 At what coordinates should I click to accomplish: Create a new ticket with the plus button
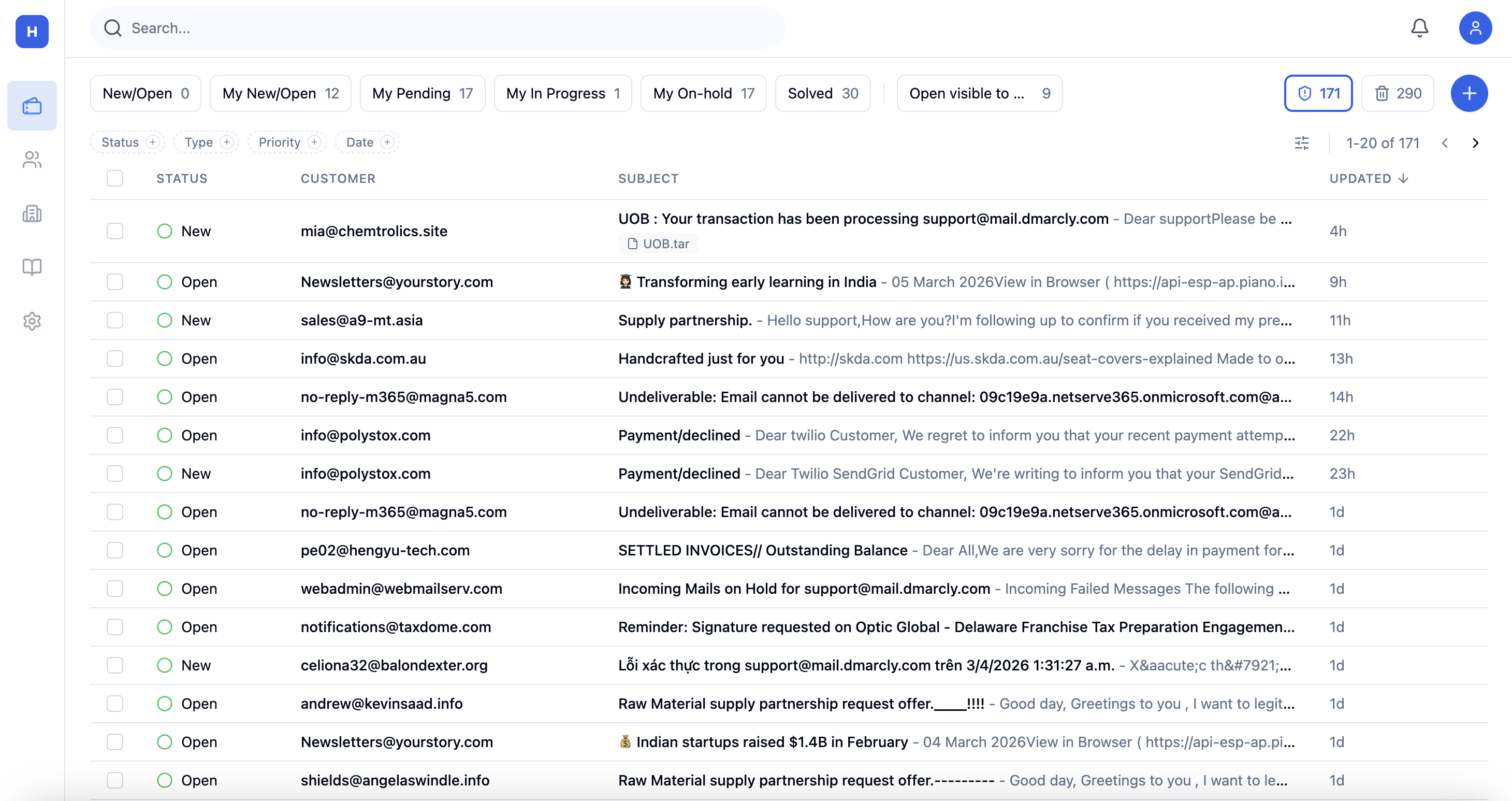1469,93
